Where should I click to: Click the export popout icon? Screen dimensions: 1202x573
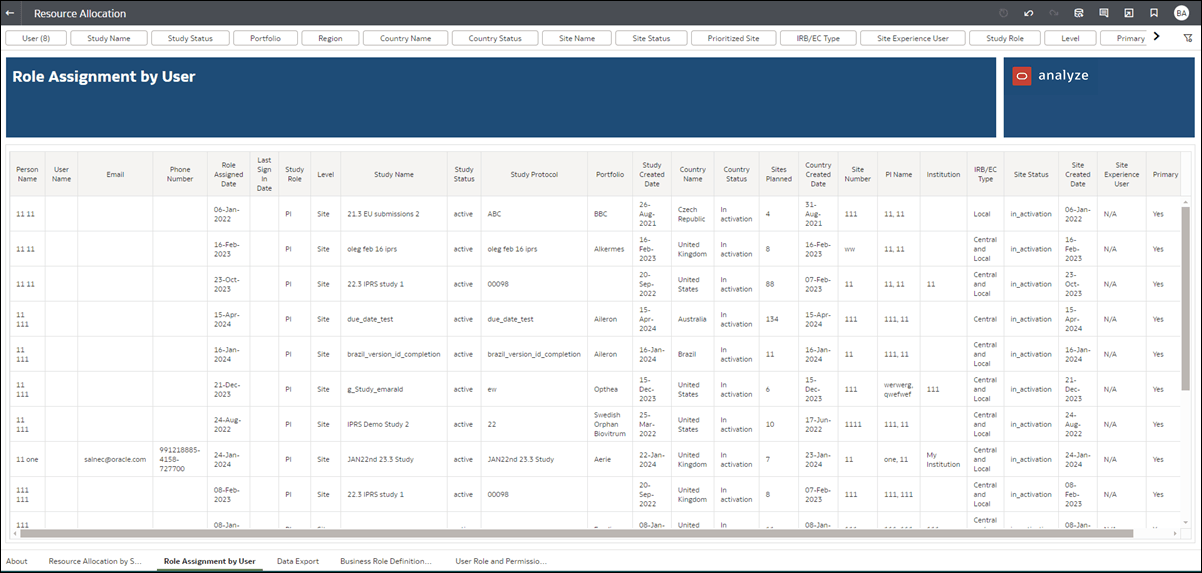pos(1129,13)
